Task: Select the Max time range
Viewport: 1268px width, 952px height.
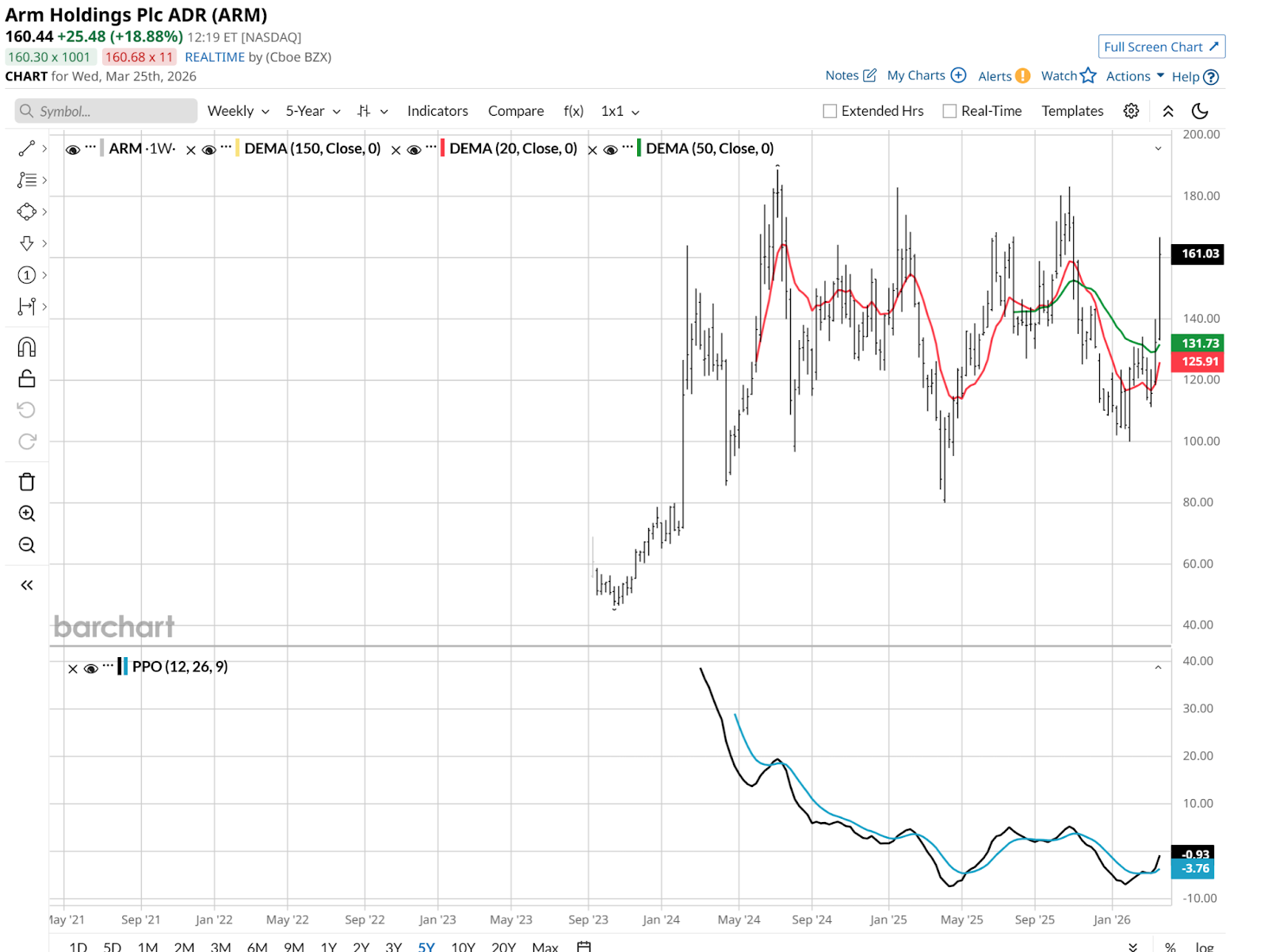Action: point(545,946)
